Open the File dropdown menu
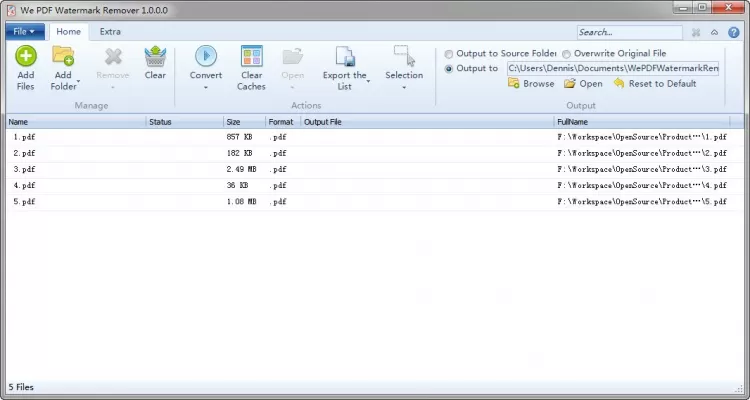This screenshot has height=400, width=750. click(24, 31)
